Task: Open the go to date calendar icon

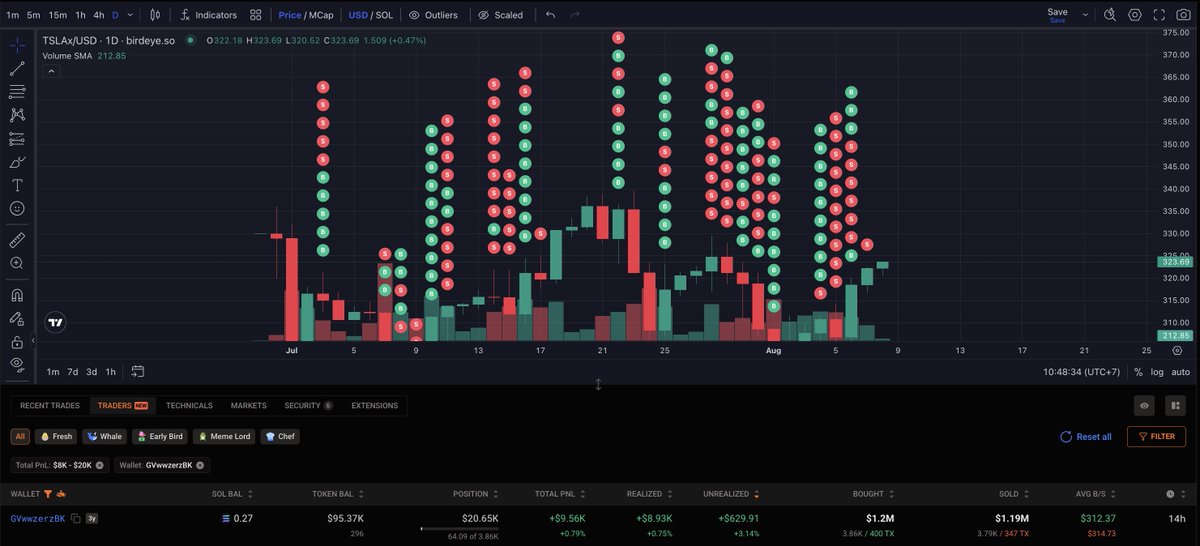Action: pyautogui.click(x=137, y=371)
